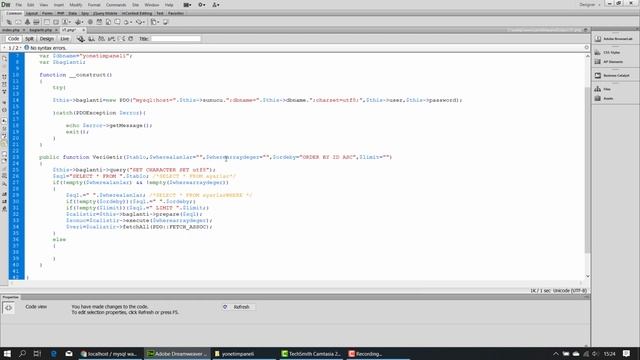
Task: Switch to Code view
Action: click(13, 39)
